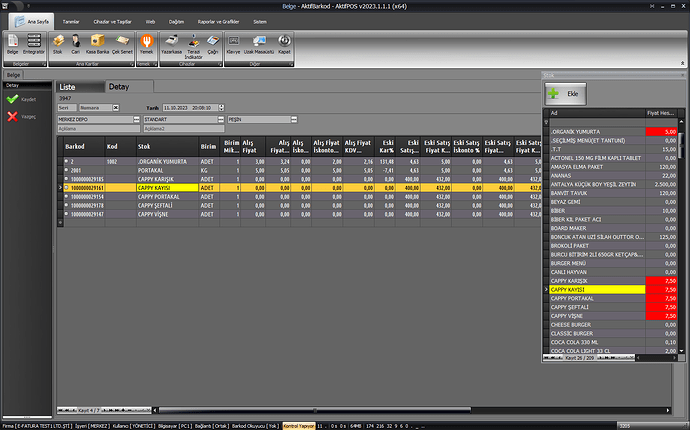This screenshot has width=690, height=430.
Task: Click the Kontrol Yapıyor status bar entry
Action: (299, 426)
